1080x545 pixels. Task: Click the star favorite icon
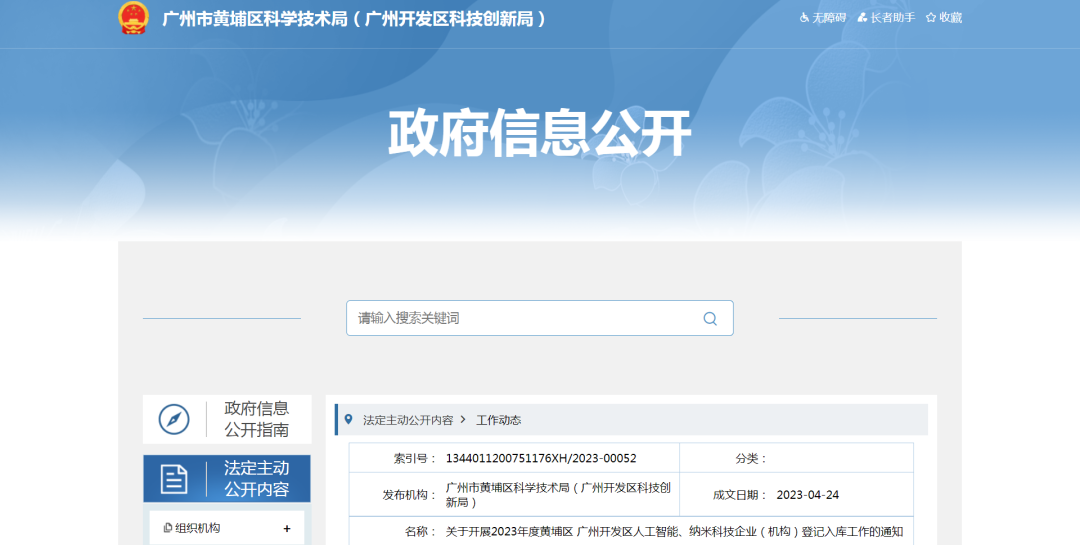click(x=931, y=18)
